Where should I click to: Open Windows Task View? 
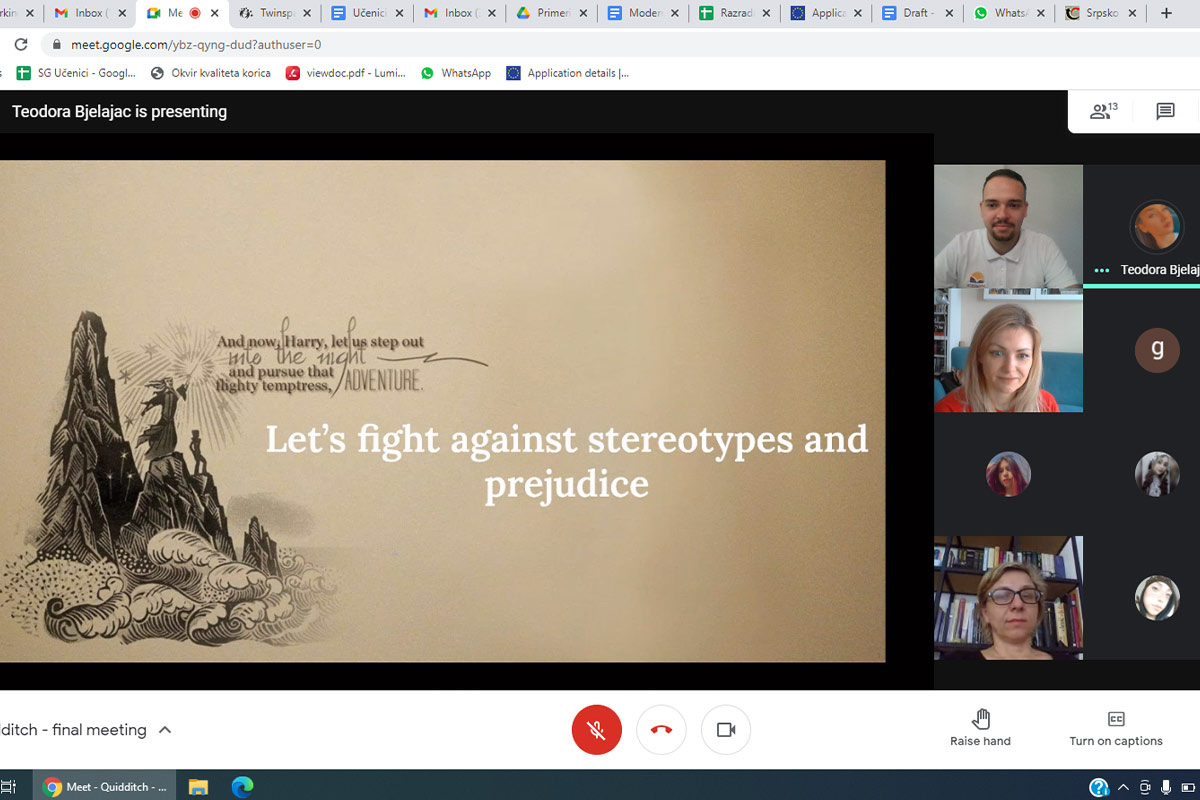tap(8, 786)
